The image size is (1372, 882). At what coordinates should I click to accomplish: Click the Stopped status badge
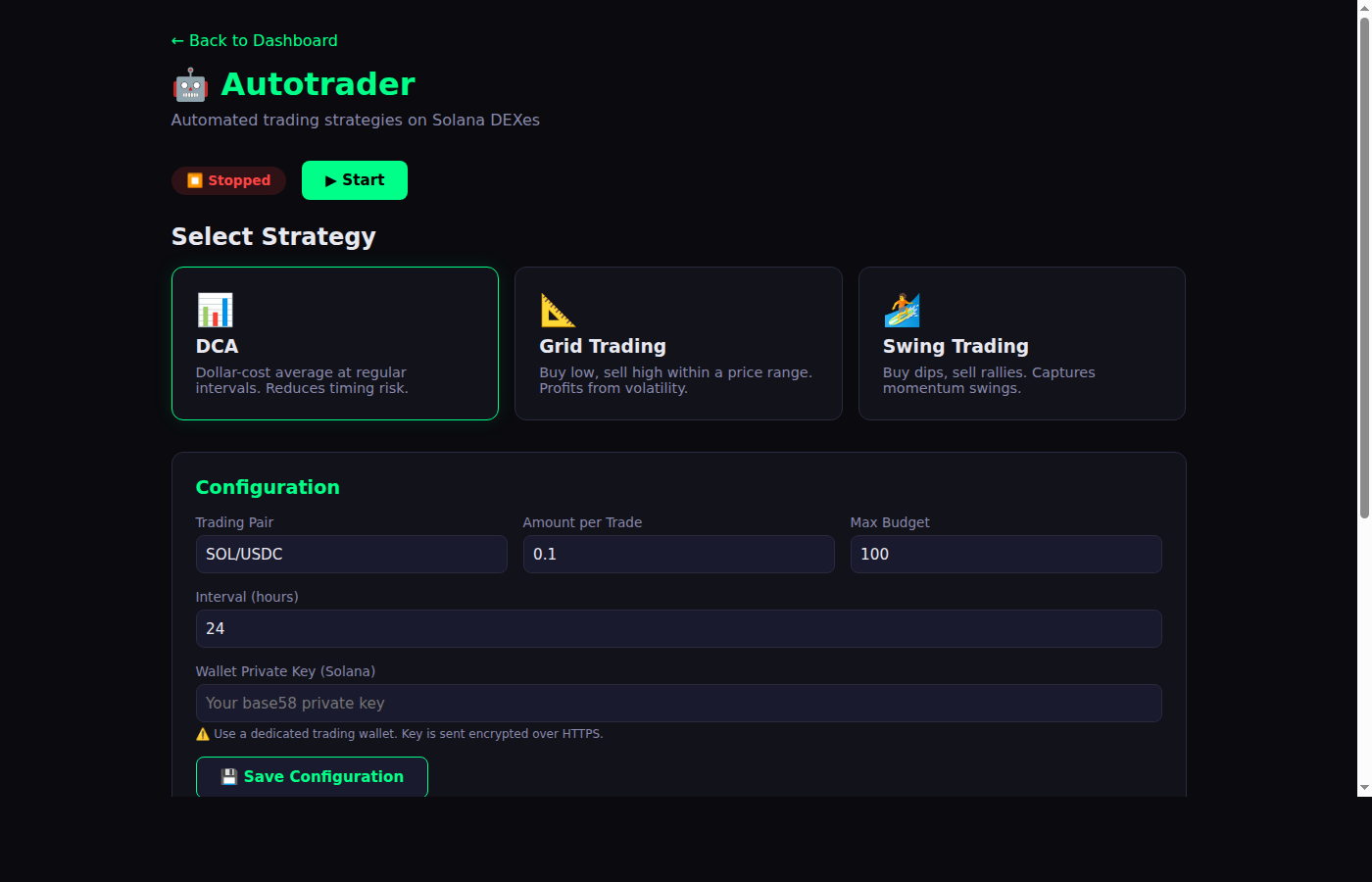[x=228, y=180]
